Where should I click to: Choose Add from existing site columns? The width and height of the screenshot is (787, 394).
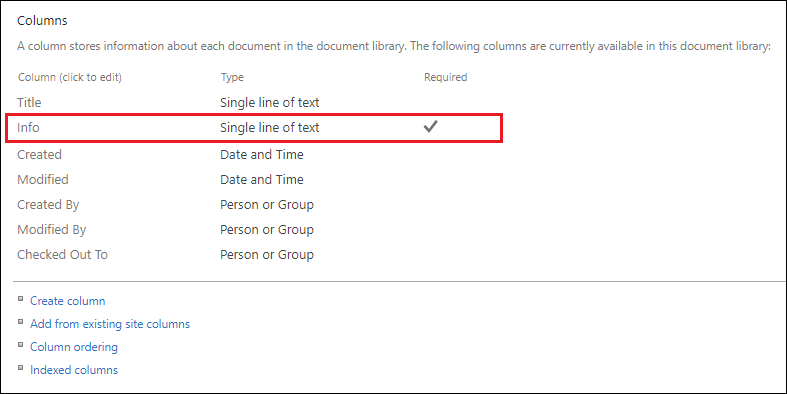110,324
